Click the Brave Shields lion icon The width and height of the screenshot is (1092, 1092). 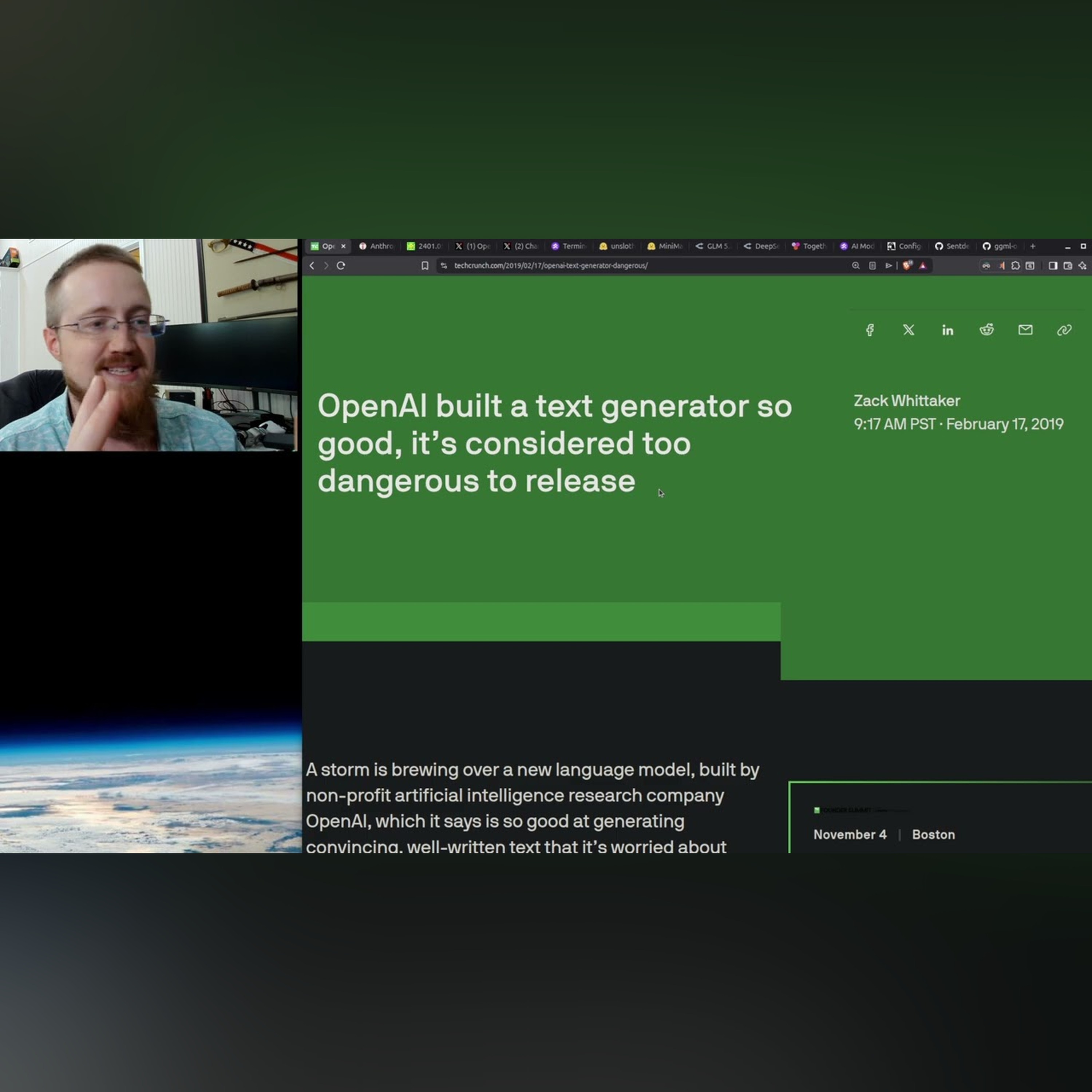(907, 266)
